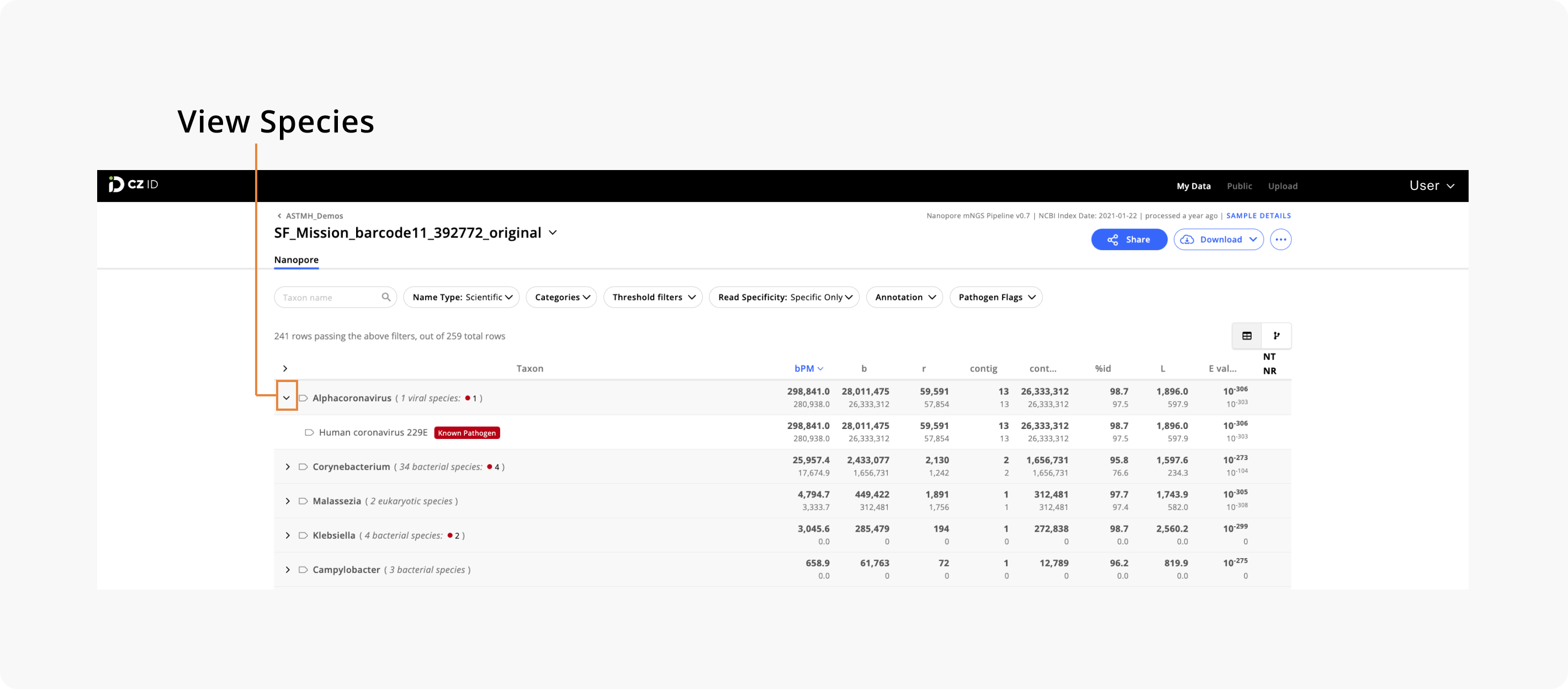Click the Alphacoronavirus taxon name
The width and height of the screenshot is (1568, 689).
click(x=352, y=398)
